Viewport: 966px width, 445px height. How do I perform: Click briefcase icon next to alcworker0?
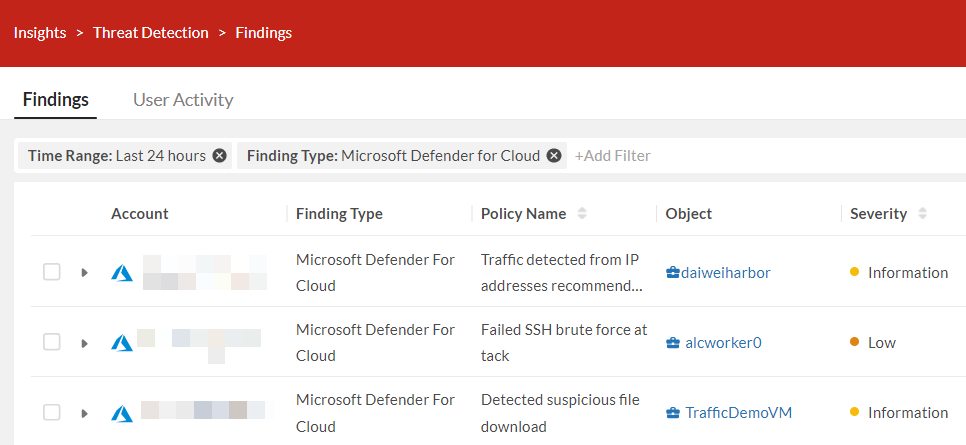coord(673,342)
